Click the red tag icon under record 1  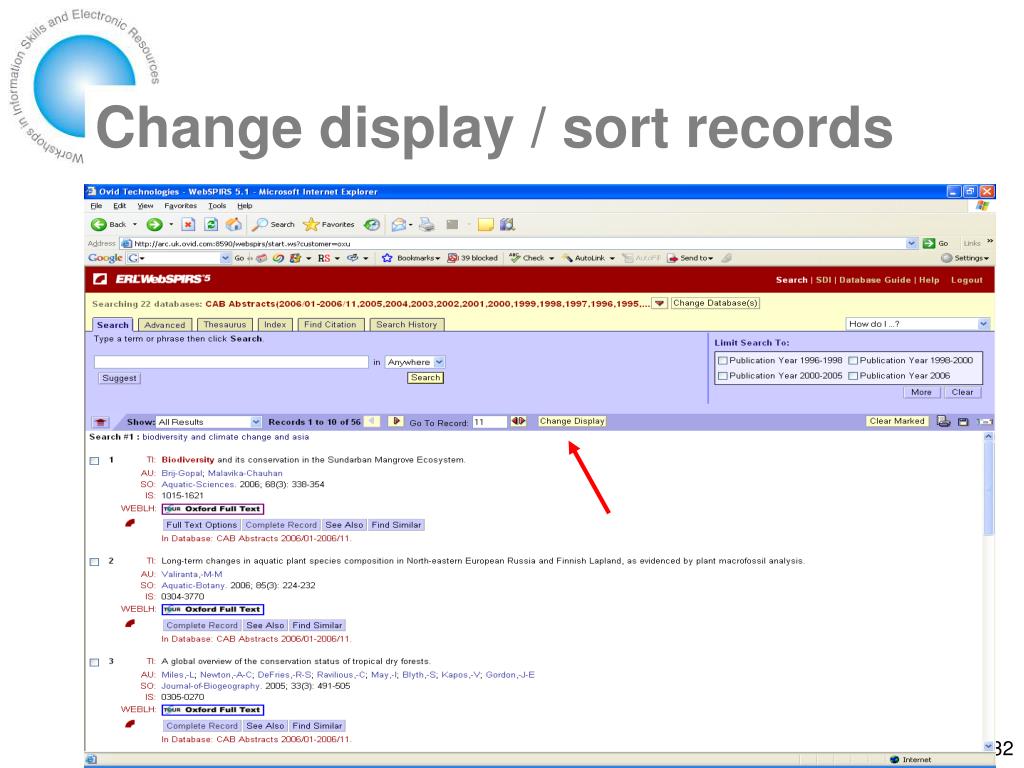click(130, 523)
